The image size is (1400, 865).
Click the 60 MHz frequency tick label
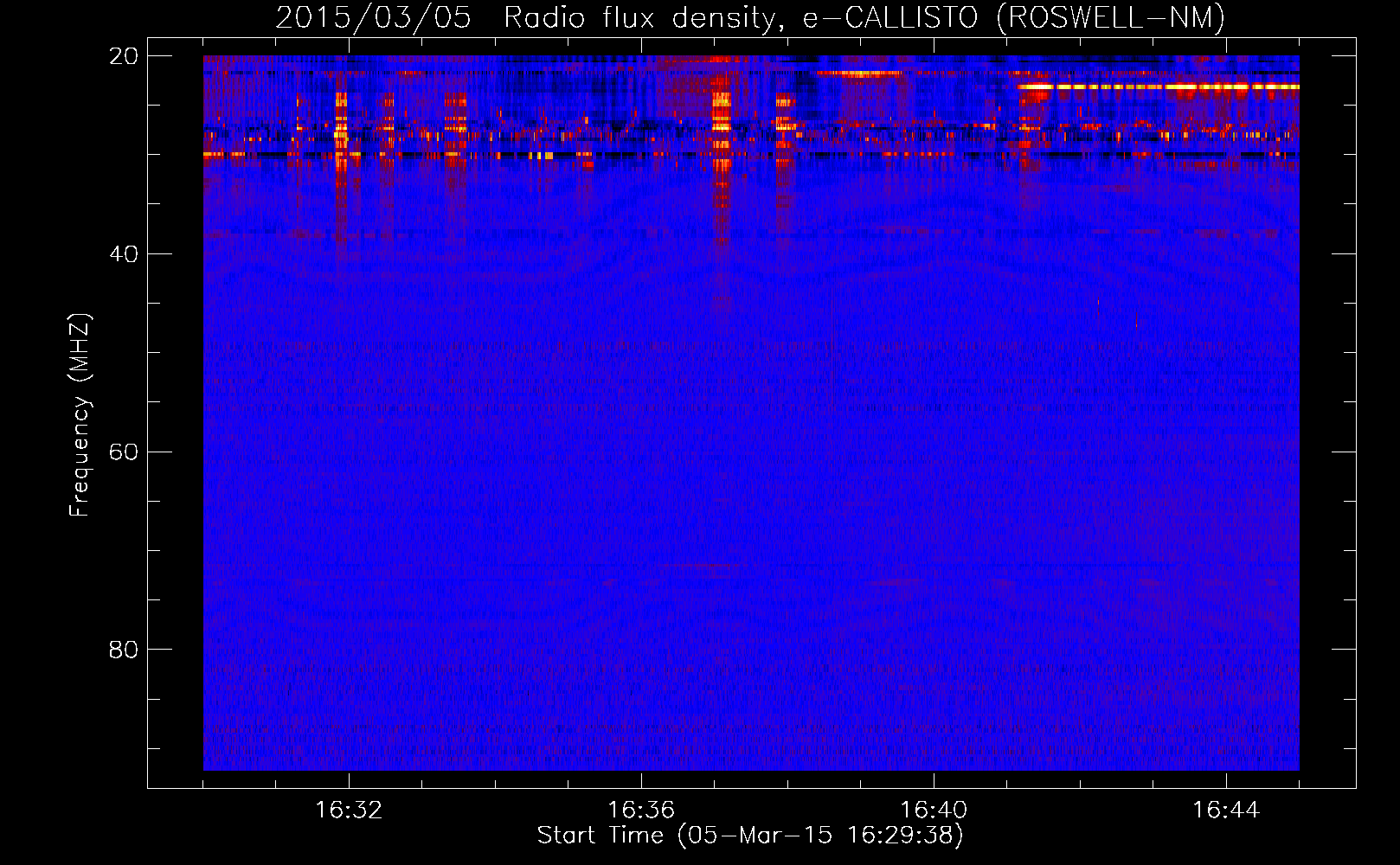tap(124, 452)
